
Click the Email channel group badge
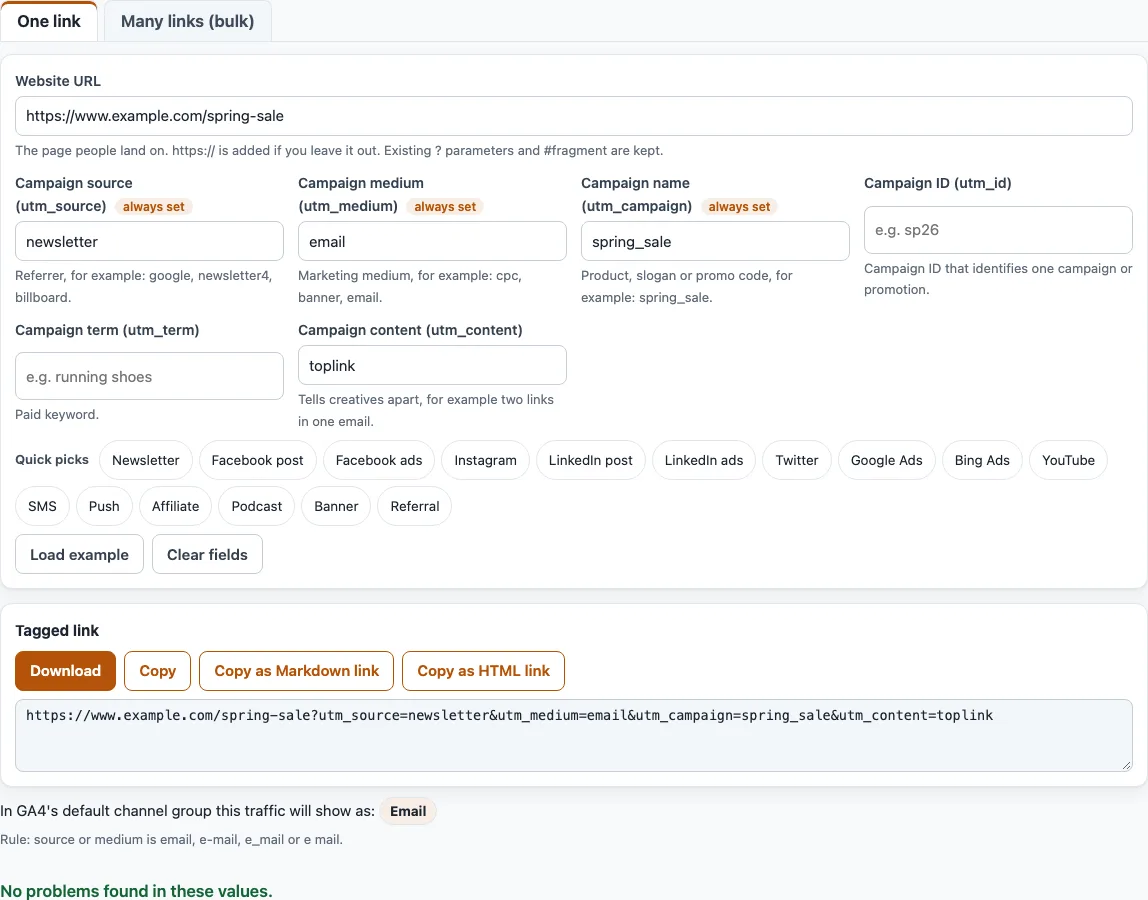click(x=408, y=811)
